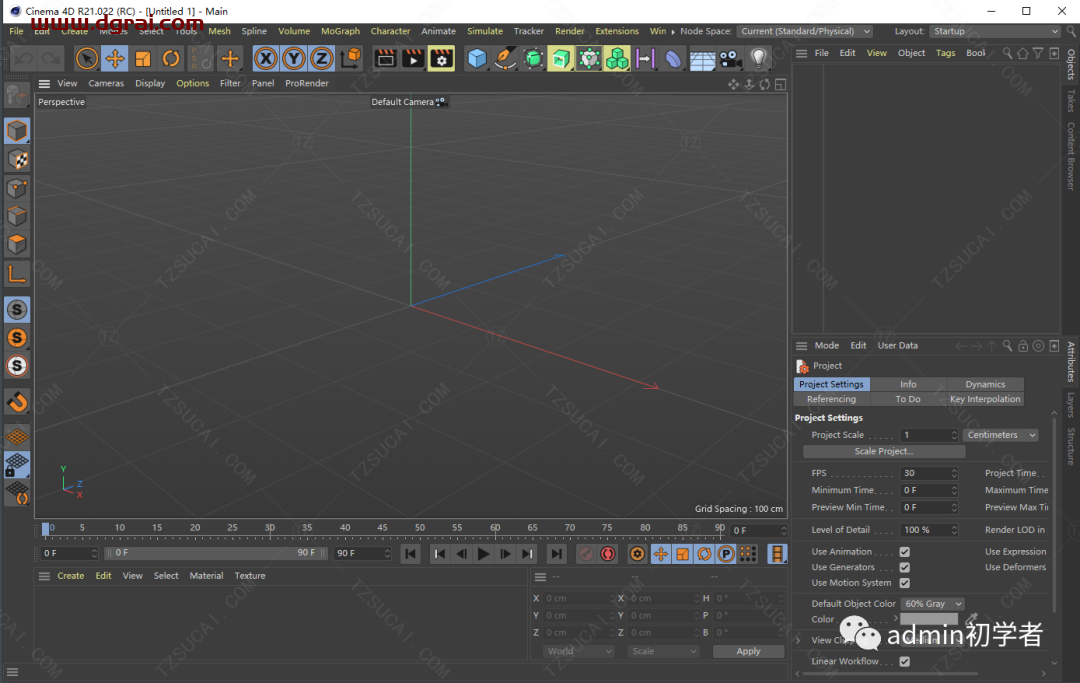
Task: Switch the coordinate system icon
Action: [351, 59]
